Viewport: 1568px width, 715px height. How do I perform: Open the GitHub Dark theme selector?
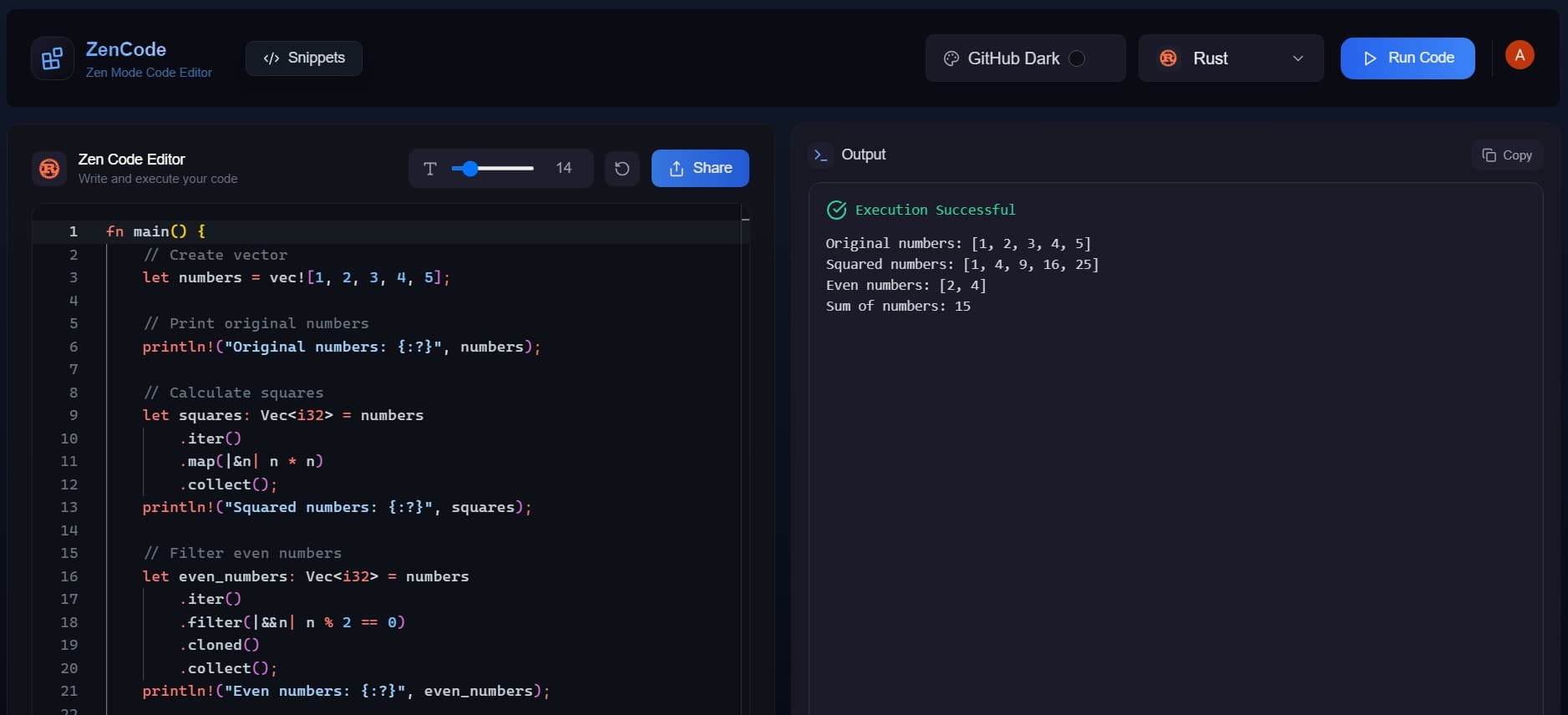pyautogui.click(x=1012, y=58)
